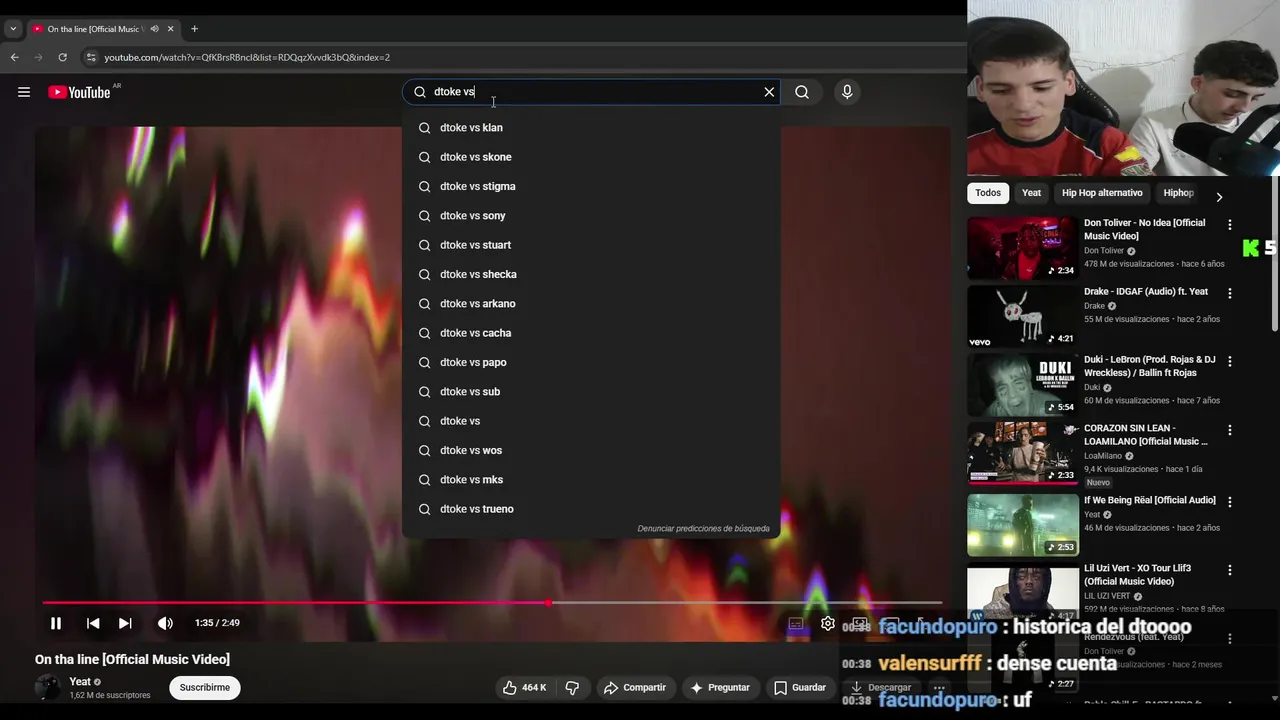
Task: Share the video with Compartir
Action: coord(634,688)
